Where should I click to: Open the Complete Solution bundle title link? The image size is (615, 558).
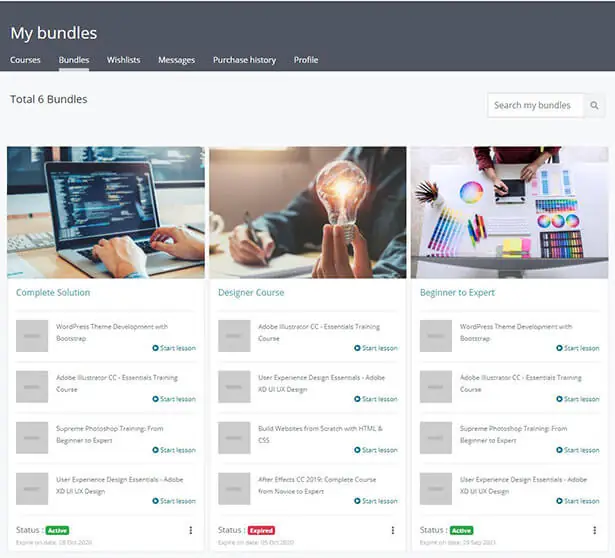[53, 293]
